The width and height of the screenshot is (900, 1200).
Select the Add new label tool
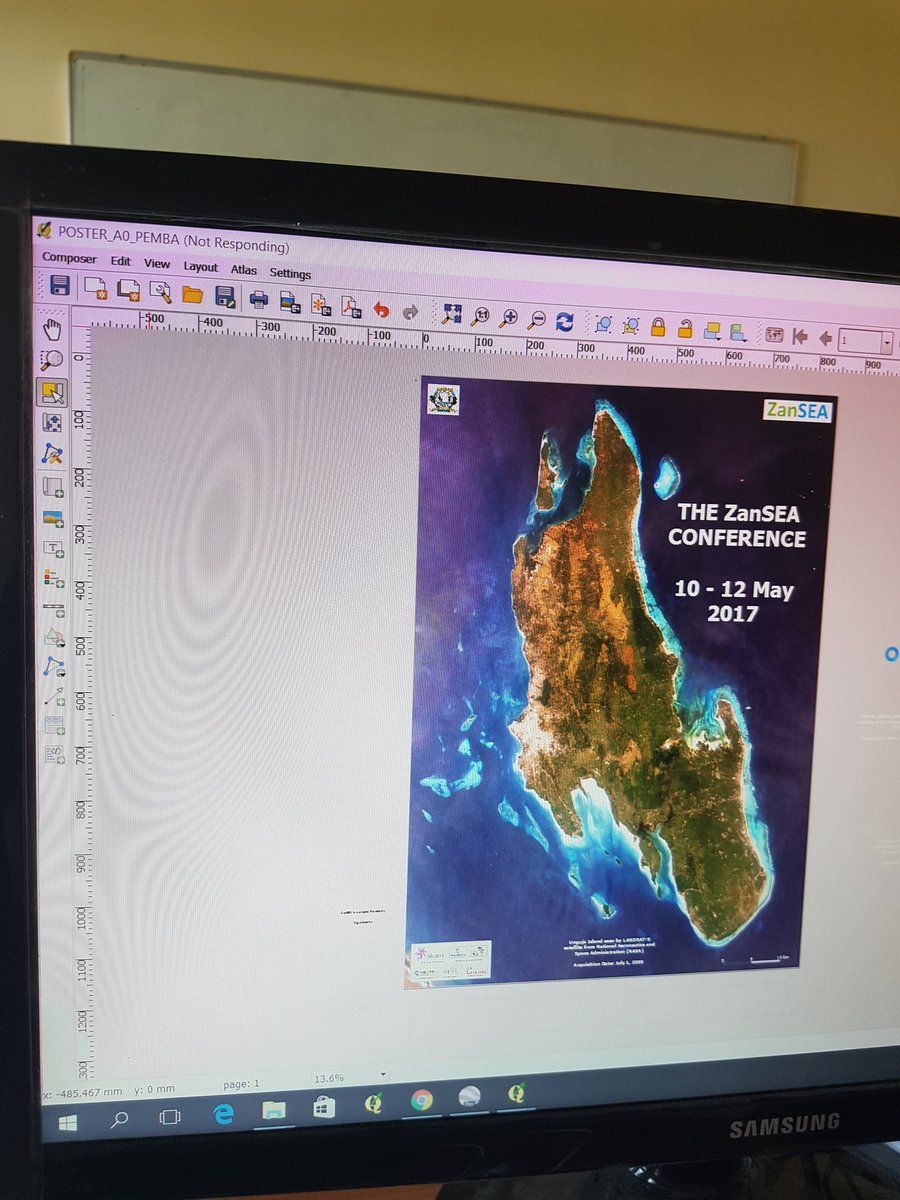click(53, 548)
